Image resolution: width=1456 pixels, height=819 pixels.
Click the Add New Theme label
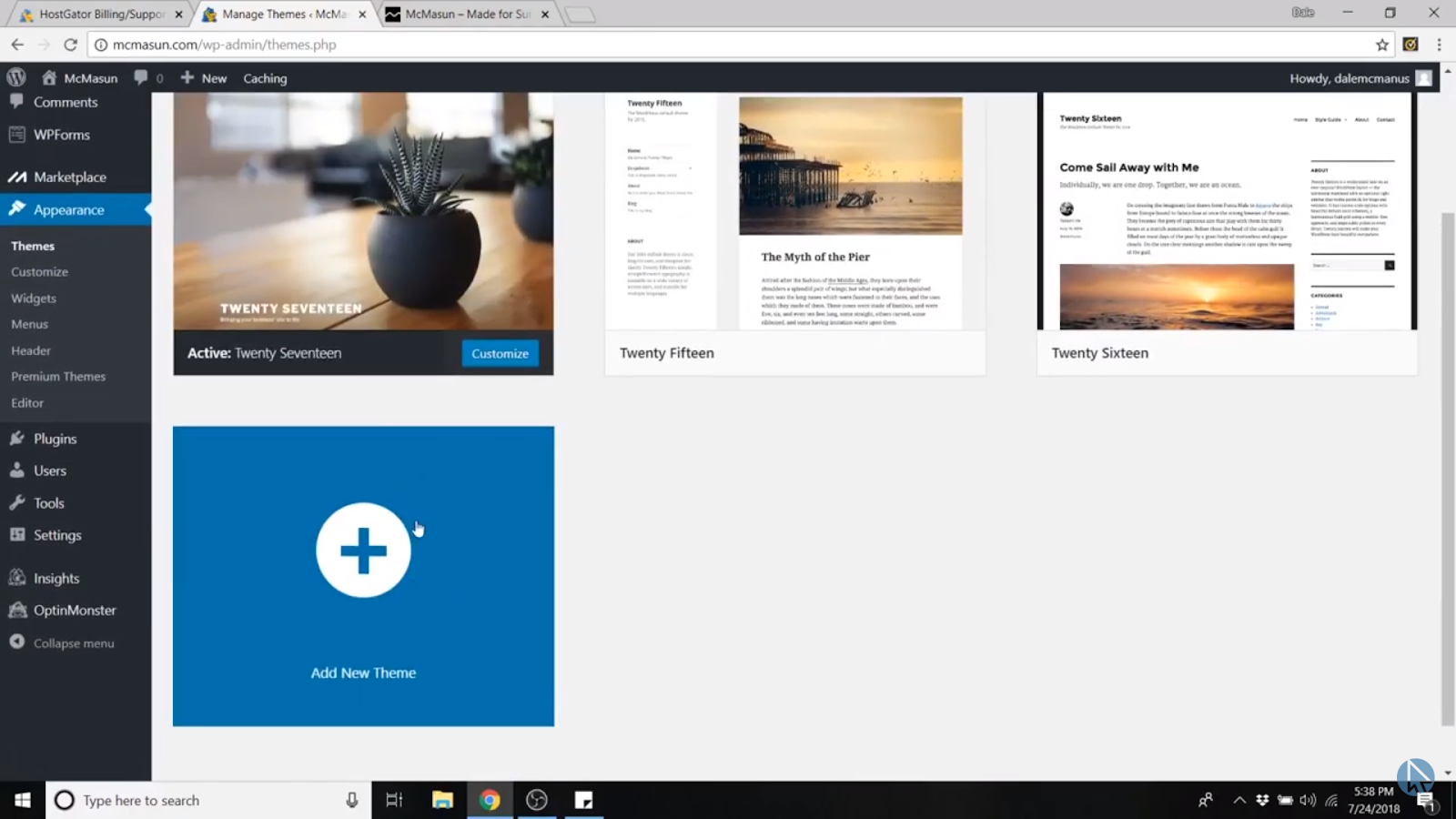363,672
